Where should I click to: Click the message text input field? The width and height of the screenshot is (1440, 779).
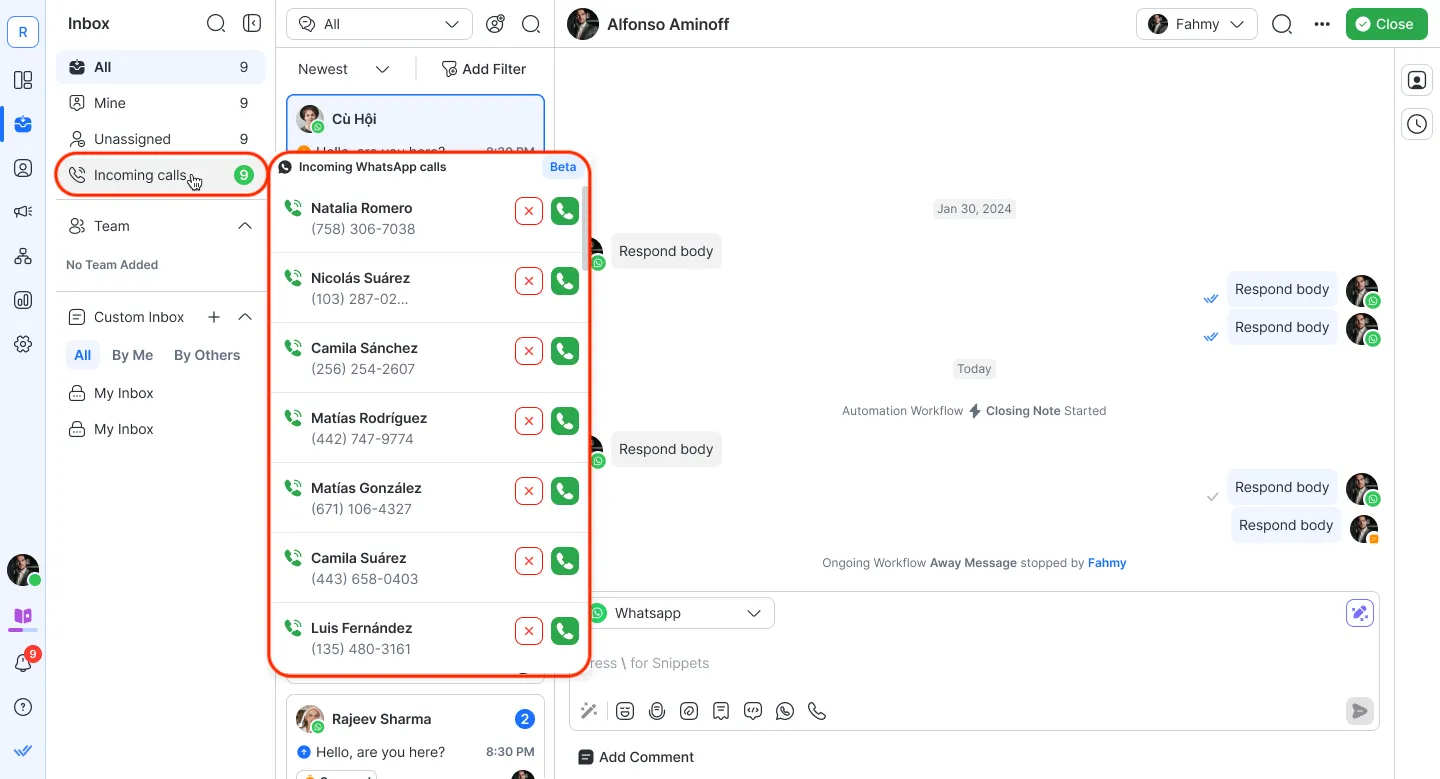(x=960, y=663)
